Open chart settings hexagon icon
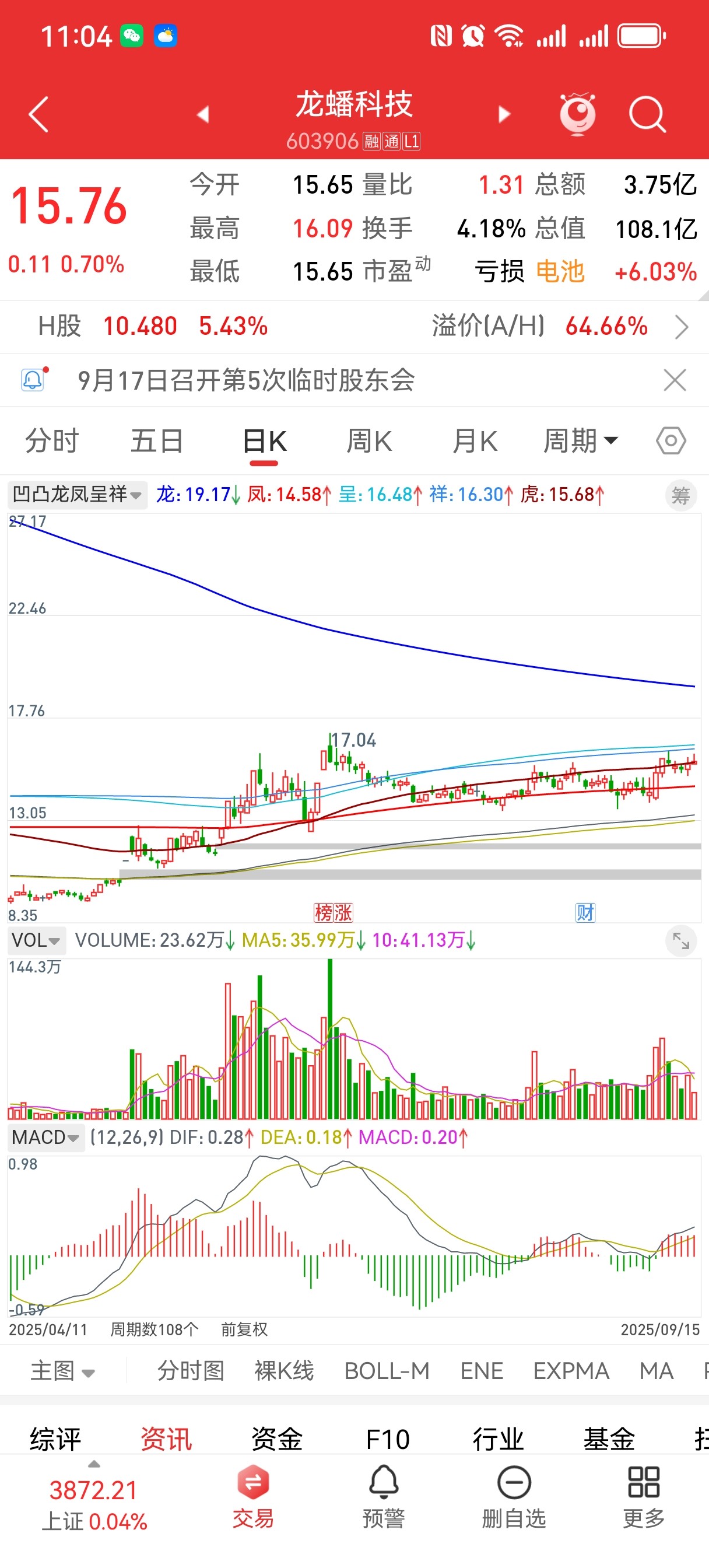 [671, 440]
